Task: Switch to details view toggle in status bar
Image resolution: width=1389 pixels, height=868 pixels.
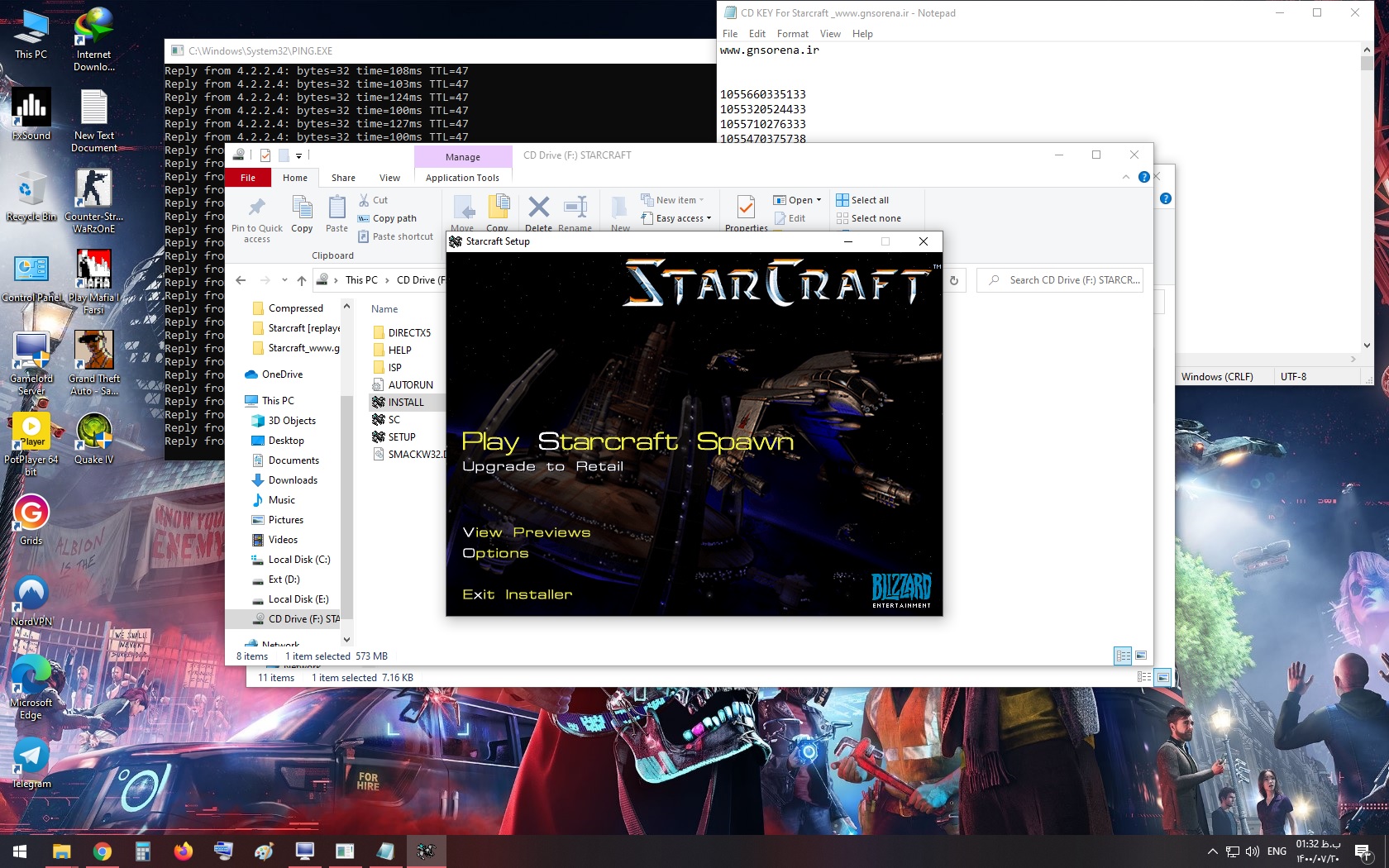Action: [1123, 656]
